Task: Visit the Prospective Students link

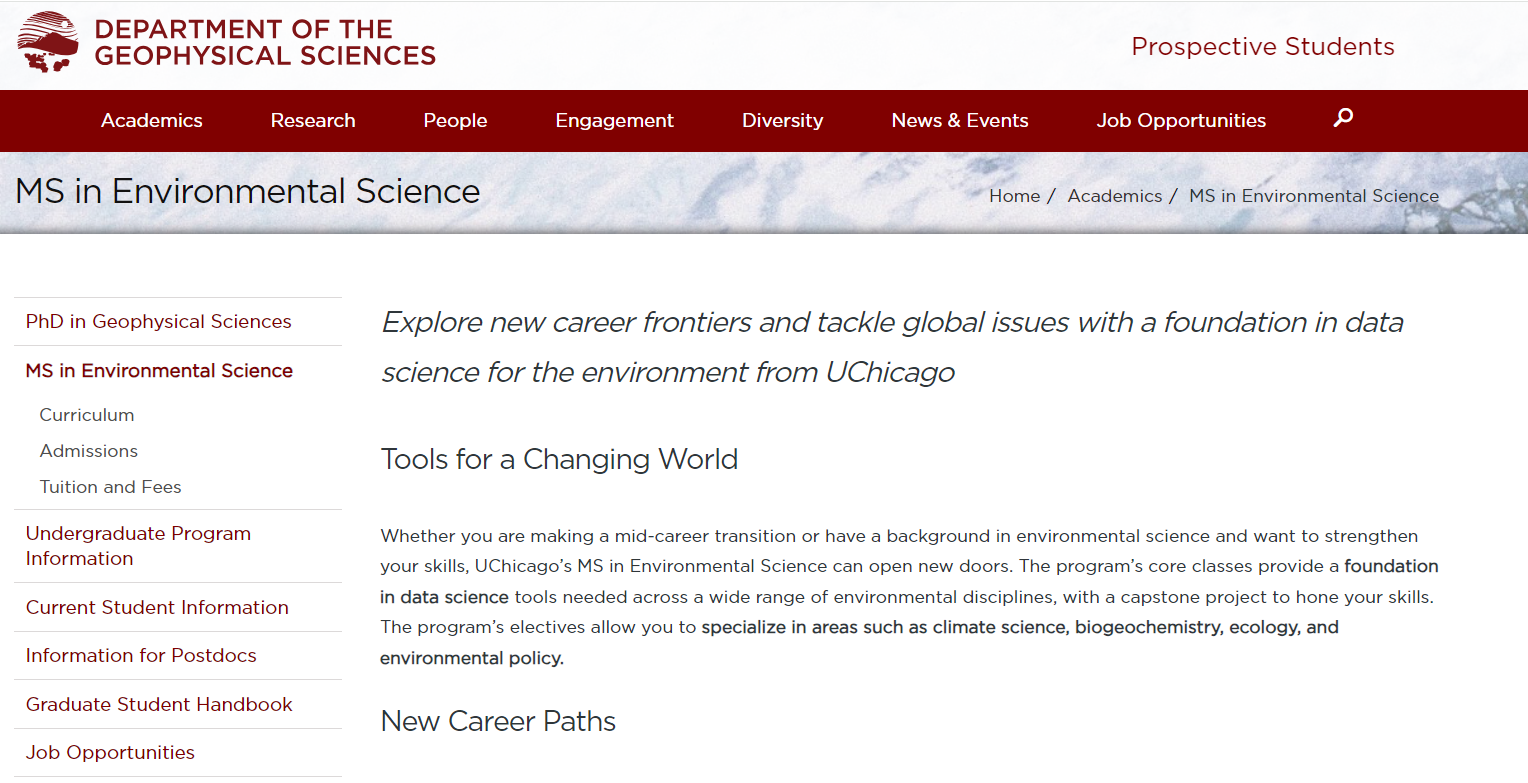Action: 1263,47
